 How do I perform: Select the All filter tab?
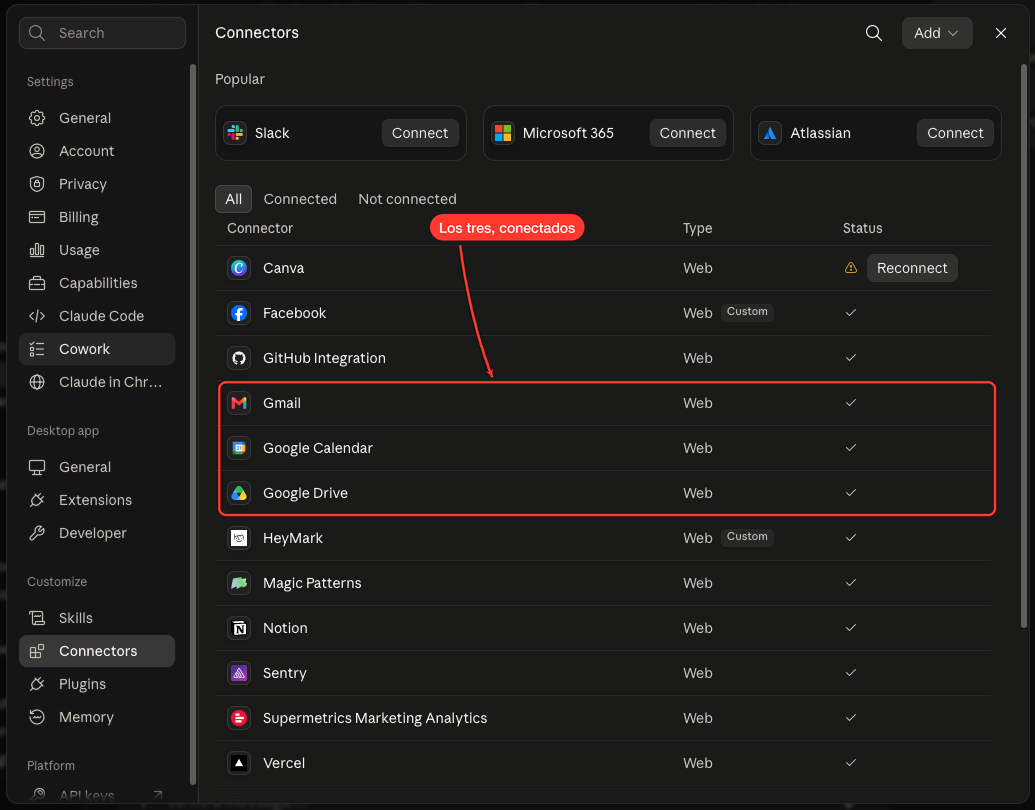pyautogui.click(x=234, y=199)
